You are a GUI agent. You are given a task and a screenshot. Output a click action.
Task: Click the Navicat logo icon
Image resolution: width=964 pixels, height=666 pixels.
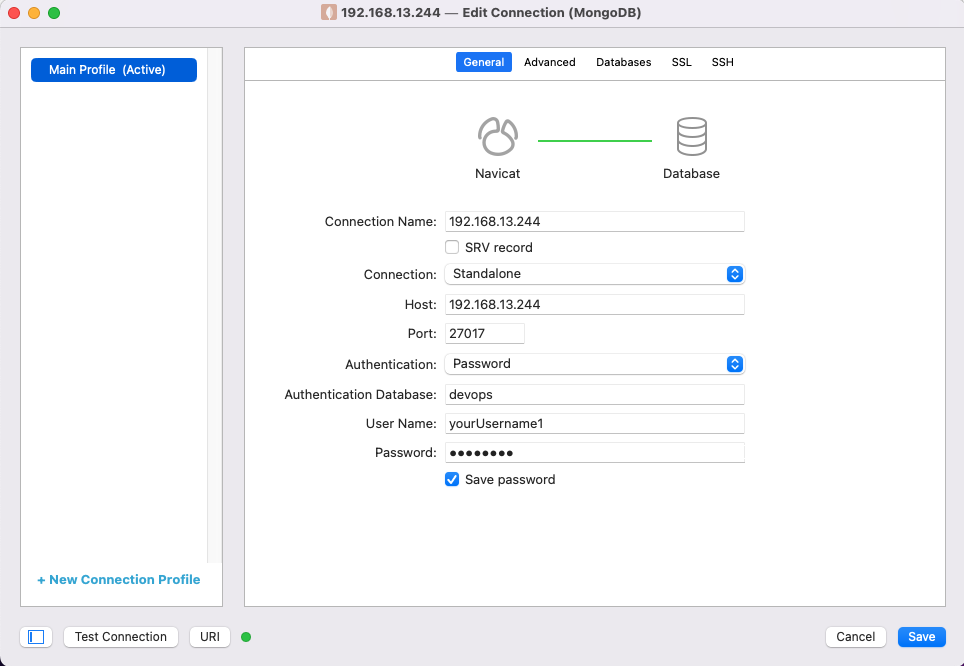(x=498, y=137)
